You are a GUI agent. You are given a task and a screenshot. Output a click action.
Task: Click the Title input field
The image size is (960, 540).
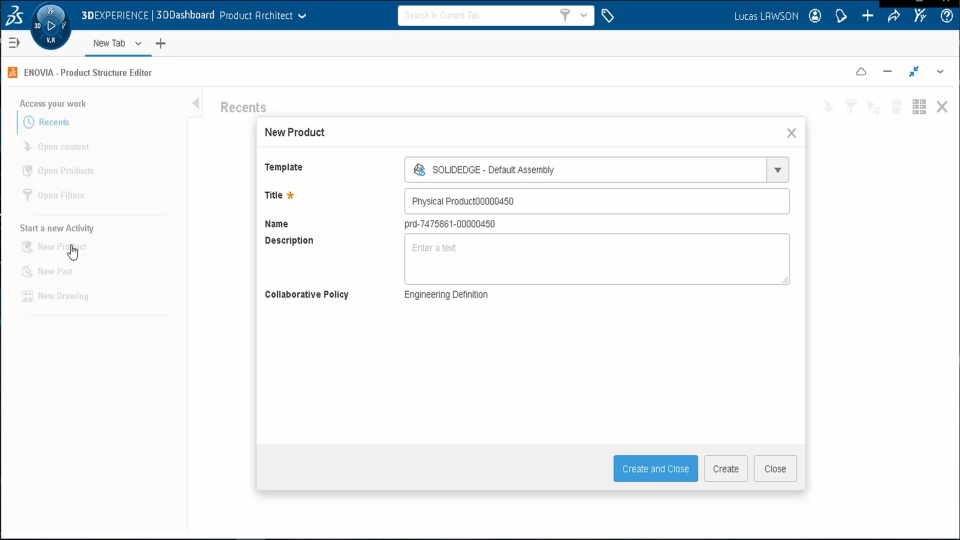point(596,201)
